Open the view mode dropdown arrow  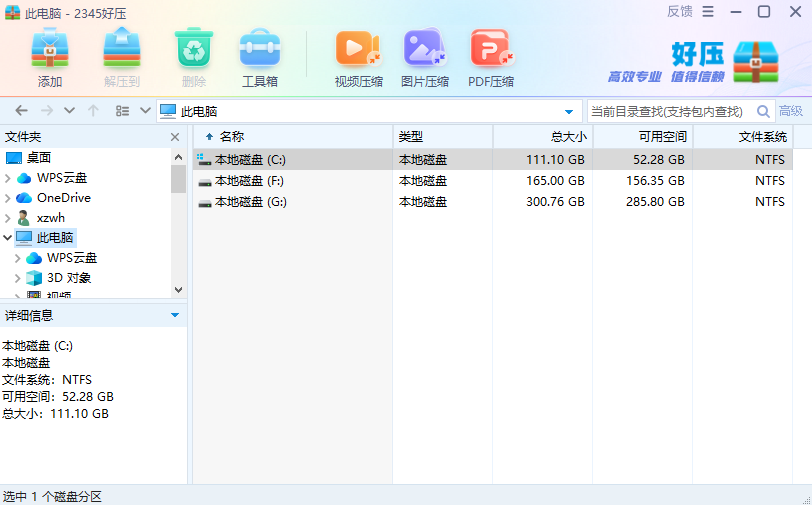click(146, 111)
